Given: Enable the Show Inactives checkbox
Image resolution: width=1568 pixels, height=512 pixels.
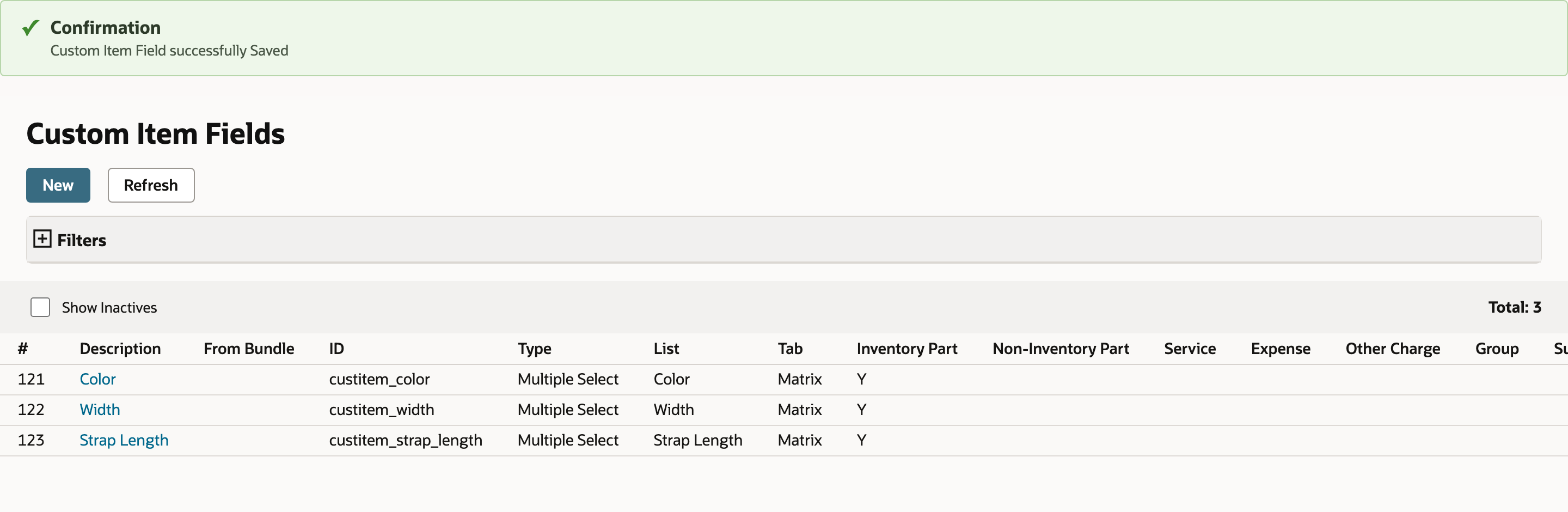Looking at the screenshot, I should (40, 307).
